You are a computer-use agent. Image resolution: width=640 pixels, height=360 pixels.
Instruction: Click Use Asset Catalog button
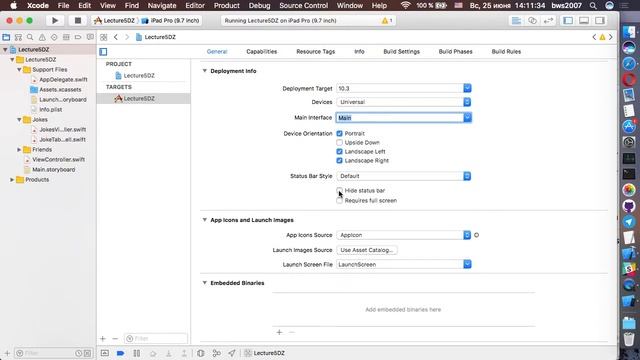367,250
